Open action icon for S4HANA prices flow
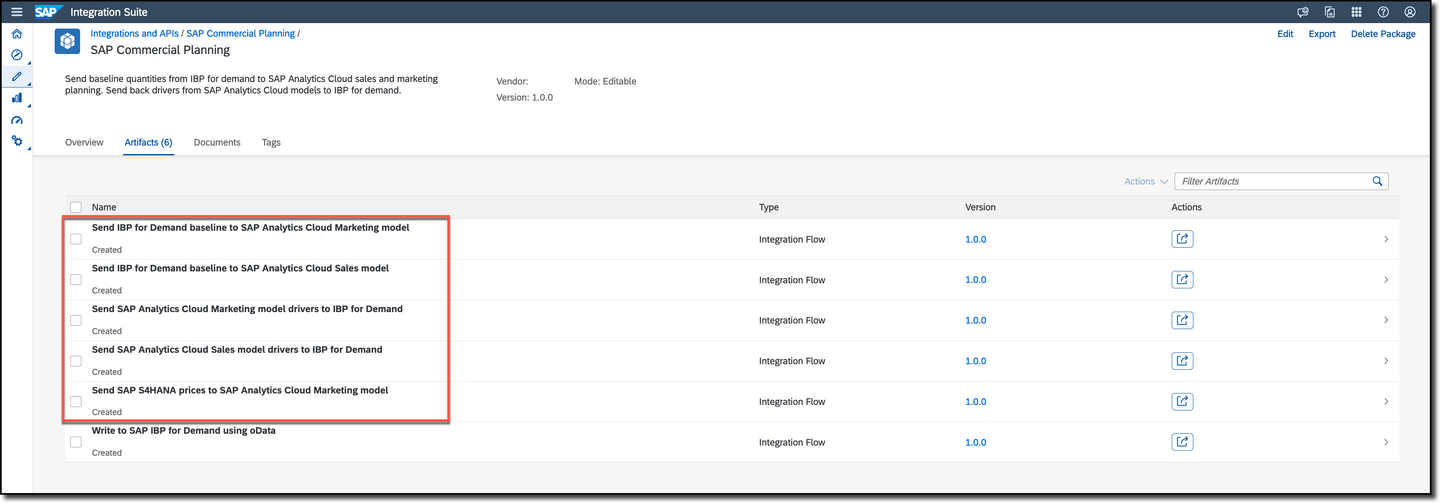Screen dimensions: 1440x503 click(1182, 401)
